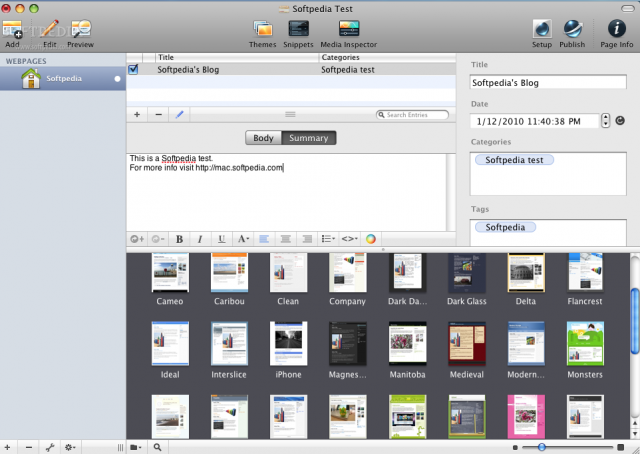This screenshot has height=454, width=640.
Task: Click the wrench icon in sidebar footer
Action: (x=50, y=447)
